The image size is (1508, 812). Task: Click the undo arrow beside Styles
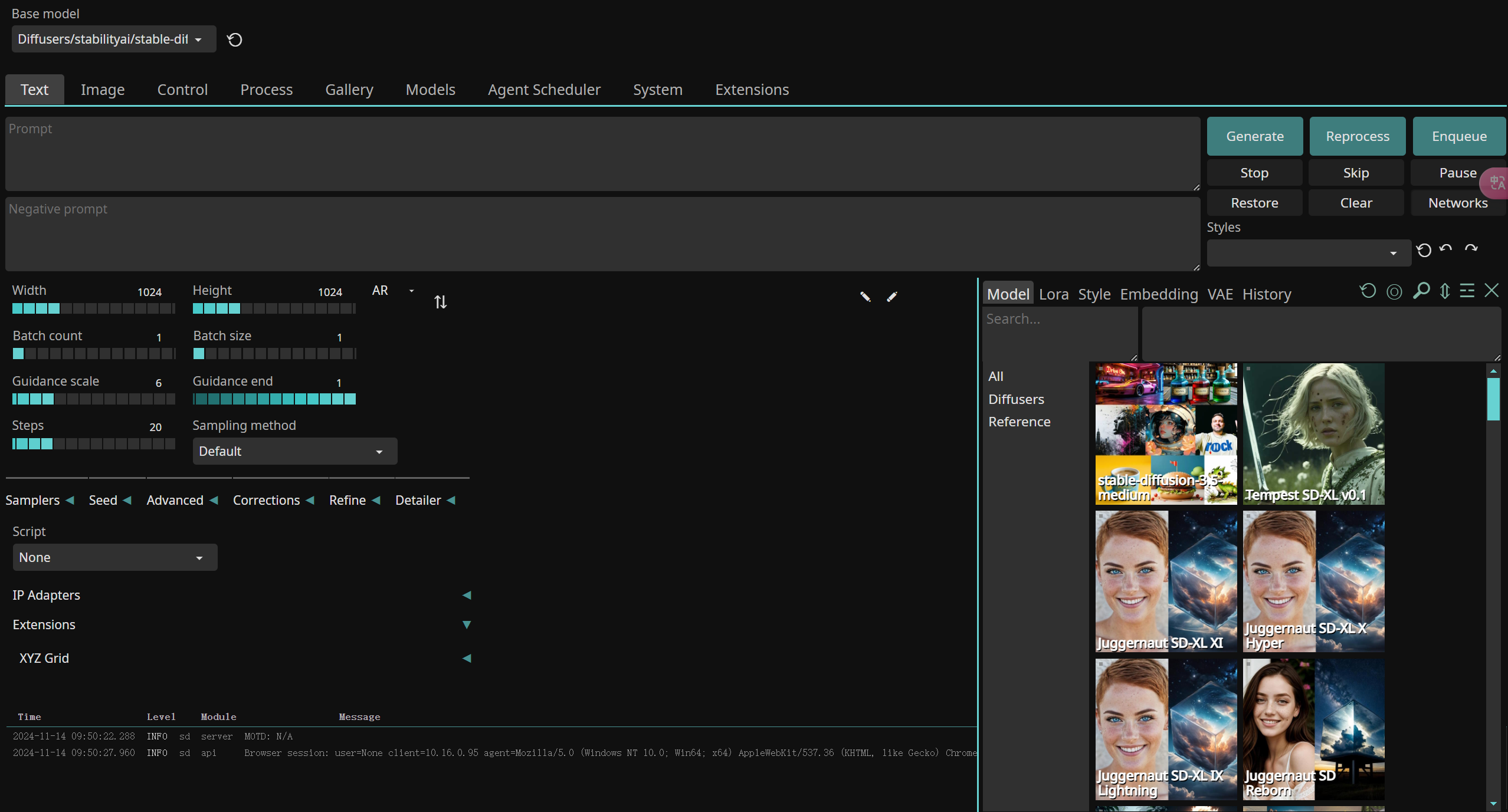[1446, 249]
